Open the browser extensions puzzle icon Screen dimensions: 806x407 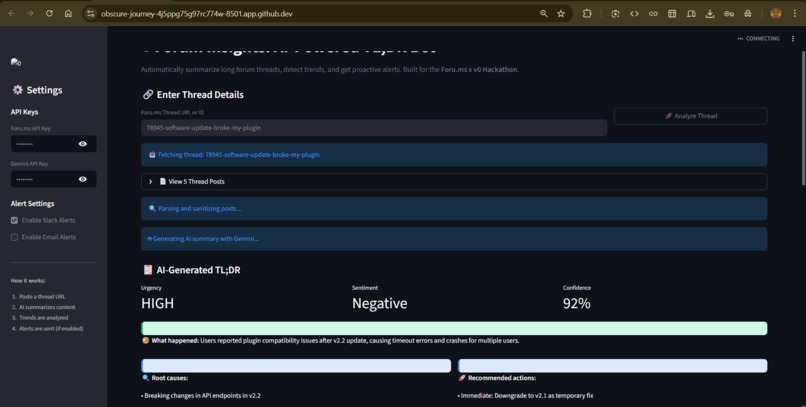pos(587,14)
